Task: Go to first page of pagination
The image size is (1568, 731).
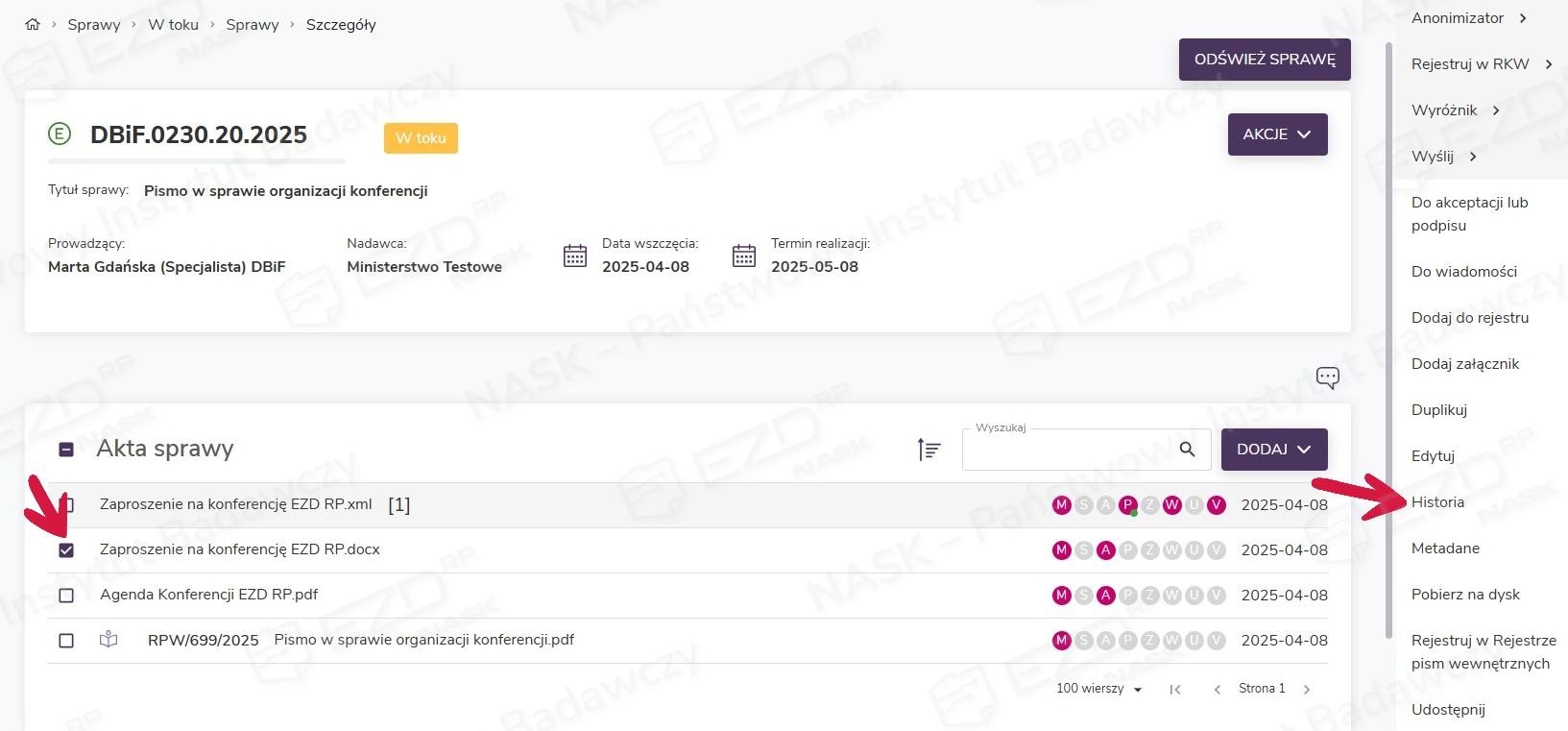Action: pos(1174,690)
